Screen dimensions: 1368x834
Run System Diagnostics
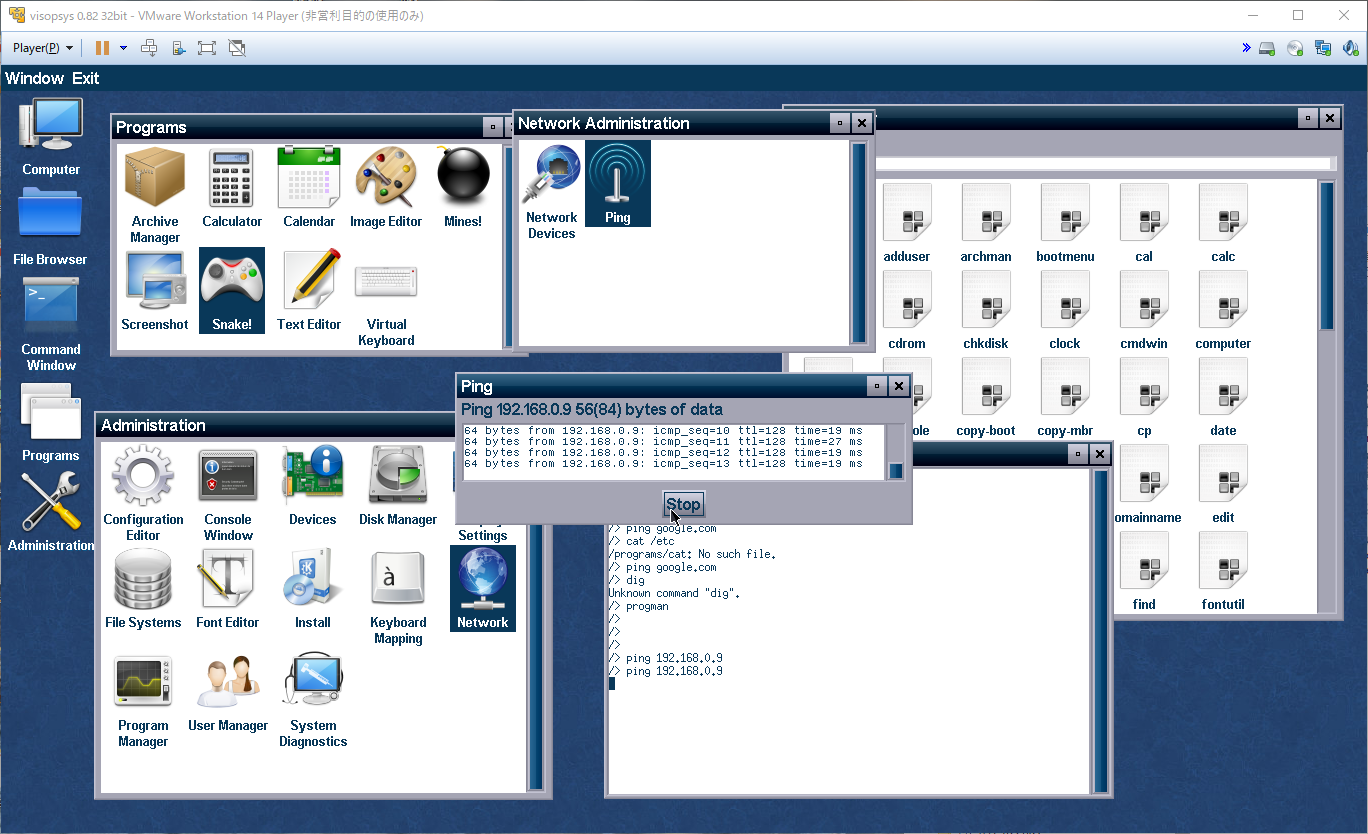pos(313,700)
